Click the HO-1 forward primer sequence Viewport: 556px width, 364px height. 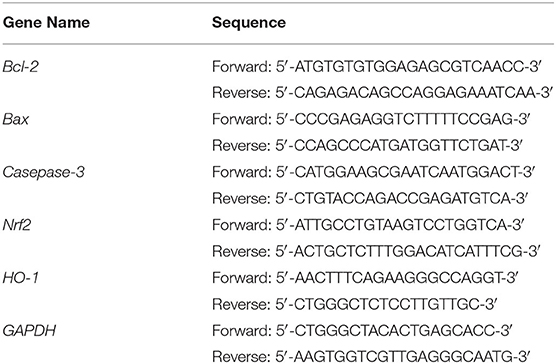365,278
